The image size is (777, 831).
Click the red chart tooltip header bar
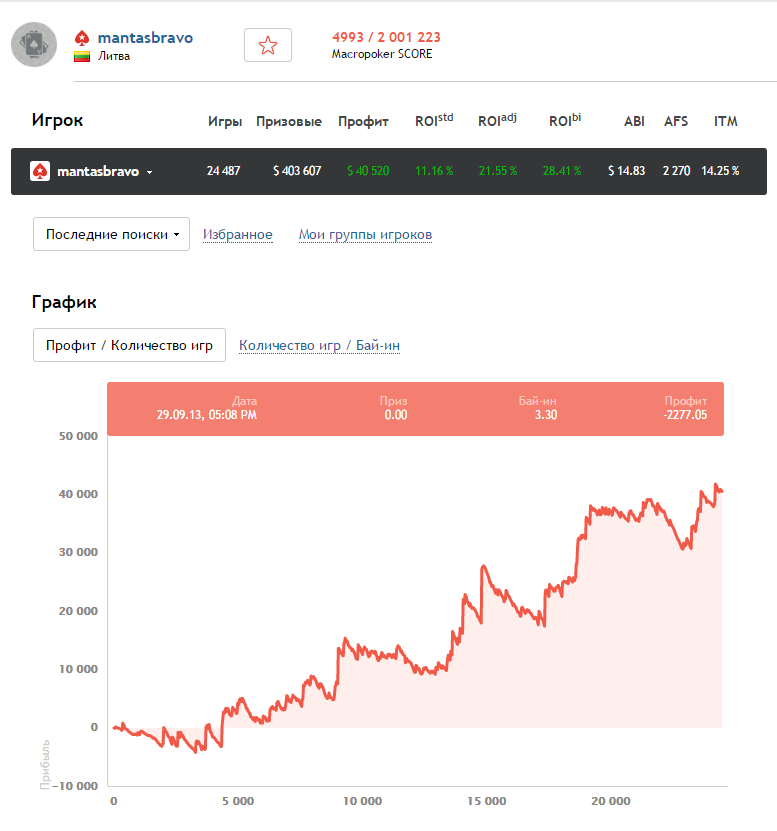[x=415, y=408]
